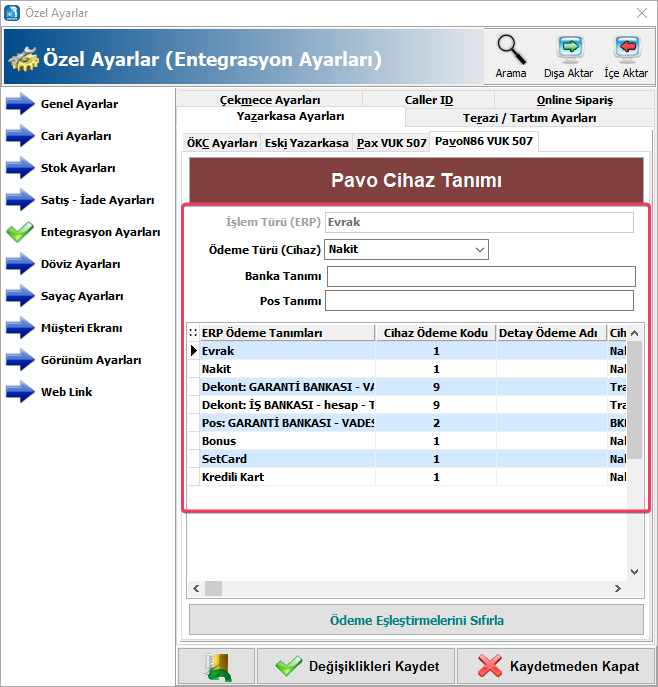This screenshot has width=658, height=687.
Task: Open Stok Ayarları settings page
Action: pyautogui.click(x=78, y=168)
